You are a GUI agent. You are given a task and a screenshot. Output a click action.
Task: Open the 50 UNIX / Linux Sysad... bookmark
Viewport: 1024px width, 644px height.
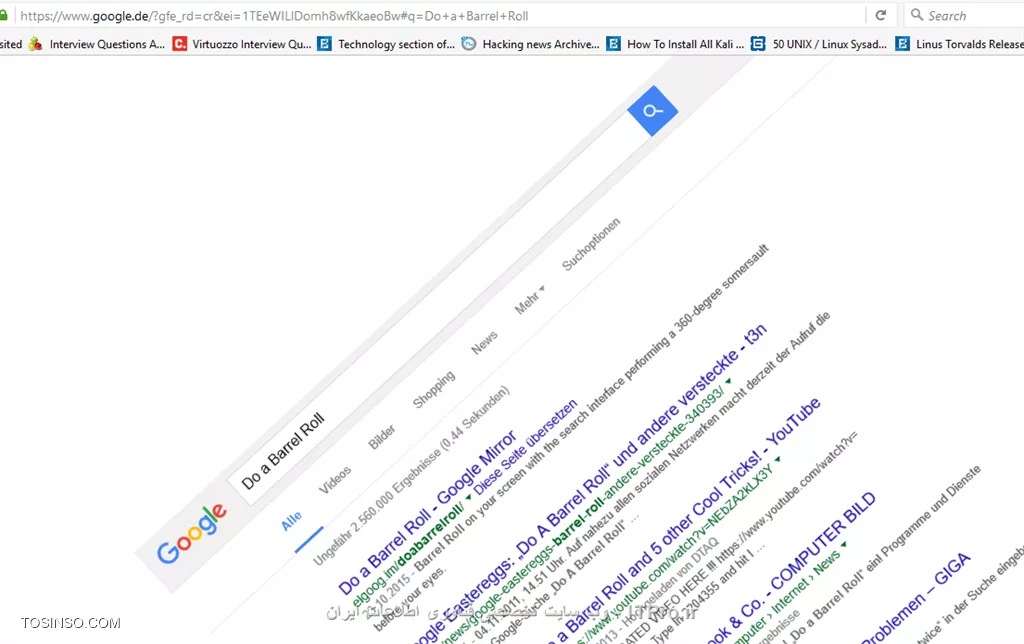pyautogui.click(x=829, y=44)
